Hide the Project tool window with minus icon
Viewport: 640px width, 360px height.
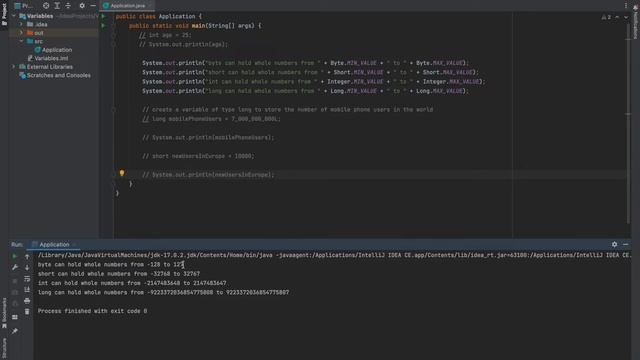pos(93,6)
